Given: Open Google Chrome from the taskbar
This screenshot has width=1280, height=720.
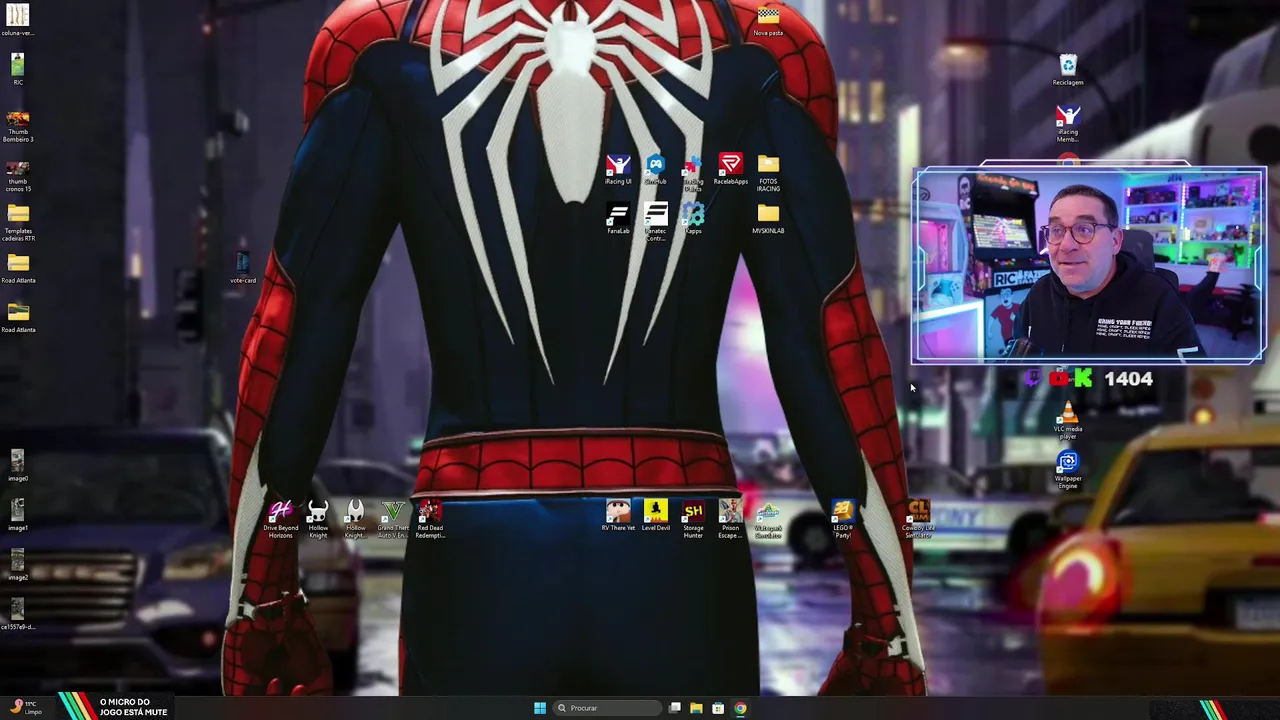Looking at the screenshot, I should click(x=740, y=708).
